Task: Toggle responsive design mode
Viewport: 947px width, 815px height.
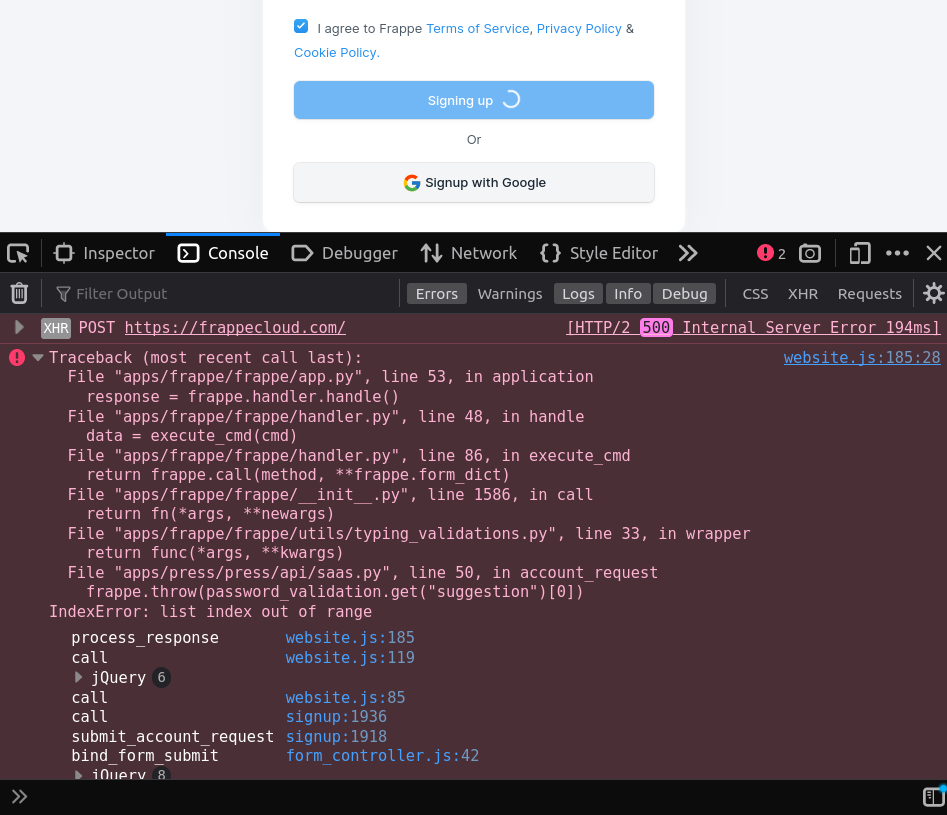Action: (859, 253)
